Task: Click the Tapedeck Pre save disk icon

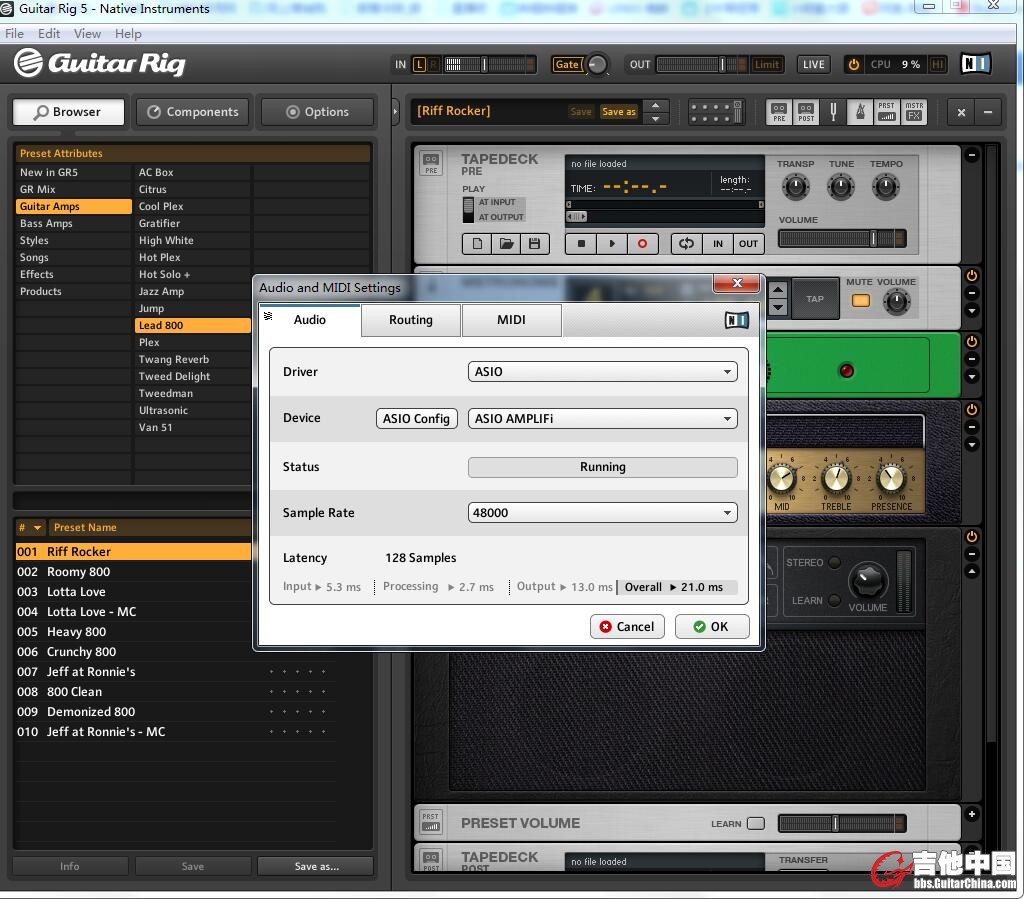Action: point(534,244)
